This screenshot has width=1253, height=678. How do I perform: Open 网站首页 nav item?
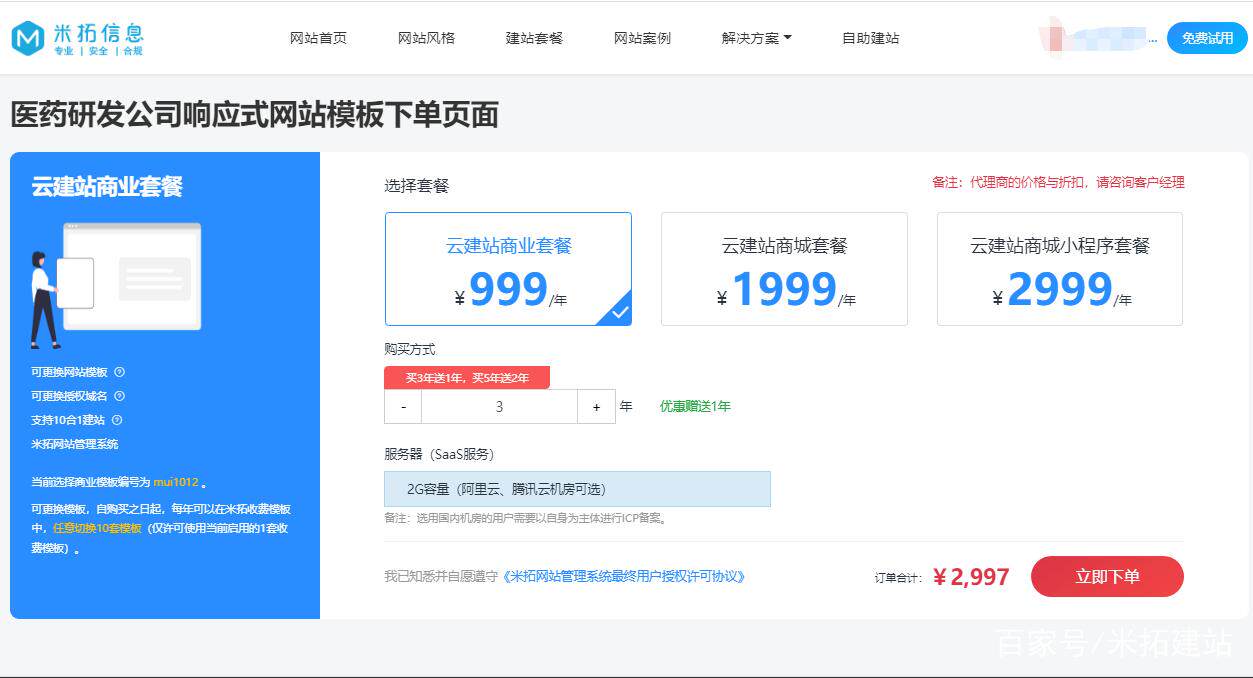click(x=318, y=38)
